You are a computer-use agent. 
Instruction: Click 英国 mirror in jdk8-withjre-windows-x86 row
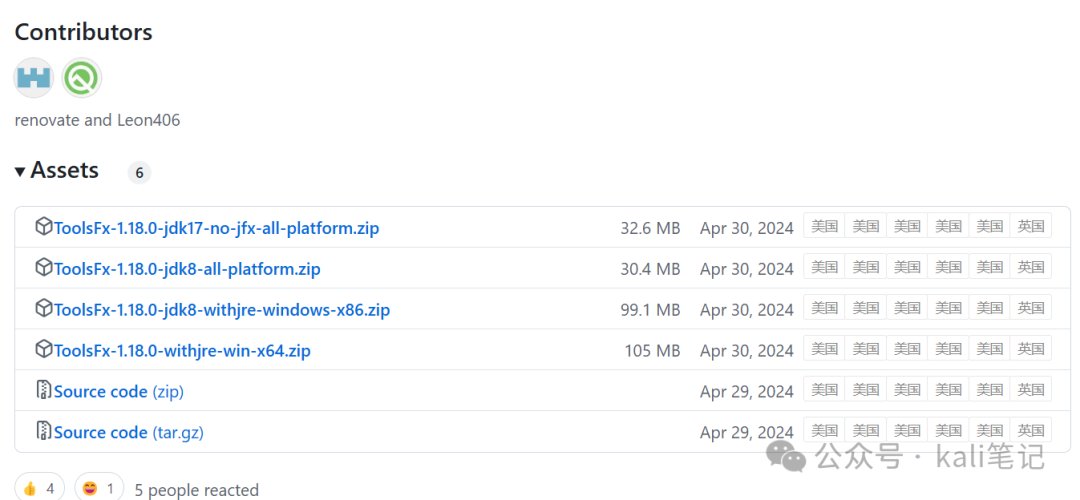pos(1030,308)
